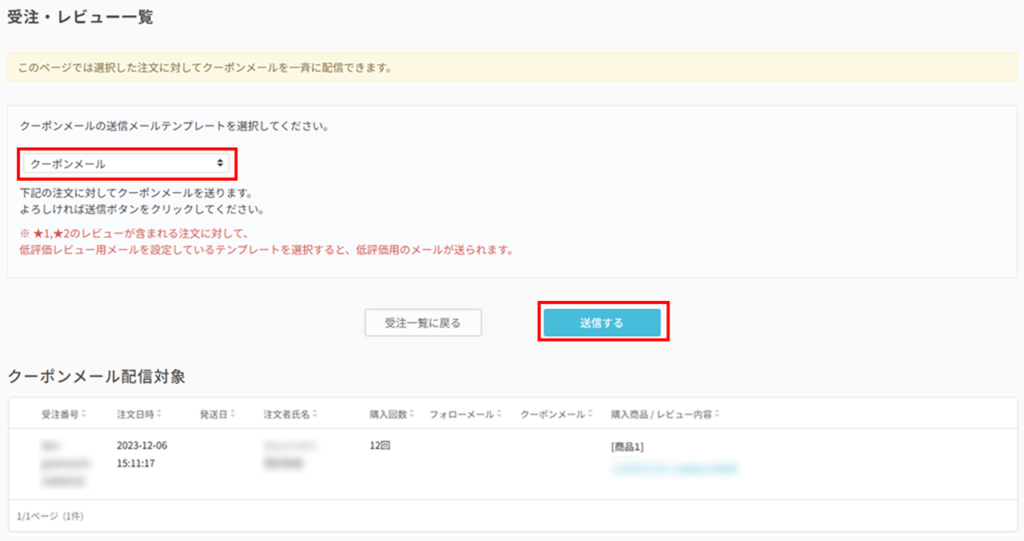Select the 12回 purchase count cell
Image resolution: width=1024 pixels, height=541 pixels.
click(381, 446)
